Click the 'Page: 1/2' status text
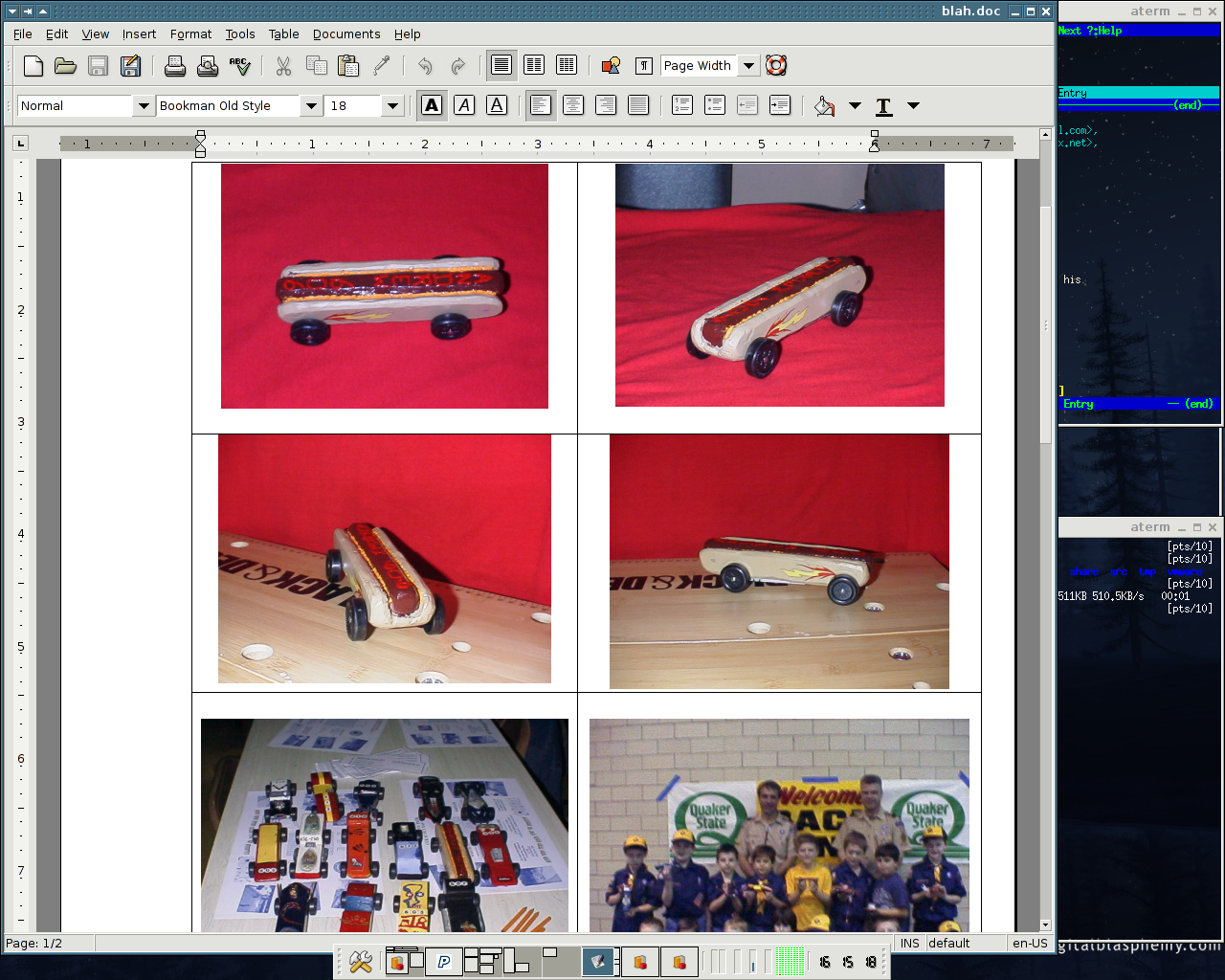Image resolution: width=1225 pixels, height=980 pixels. 34,944
